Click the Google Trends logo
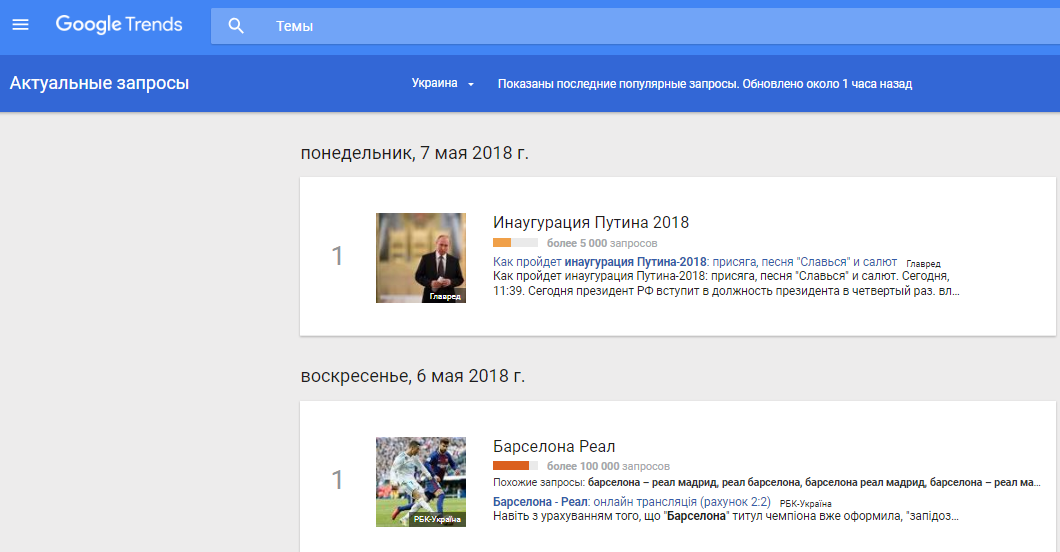Viewport: 1060px width, 552px height. click(x=119, y=25)
